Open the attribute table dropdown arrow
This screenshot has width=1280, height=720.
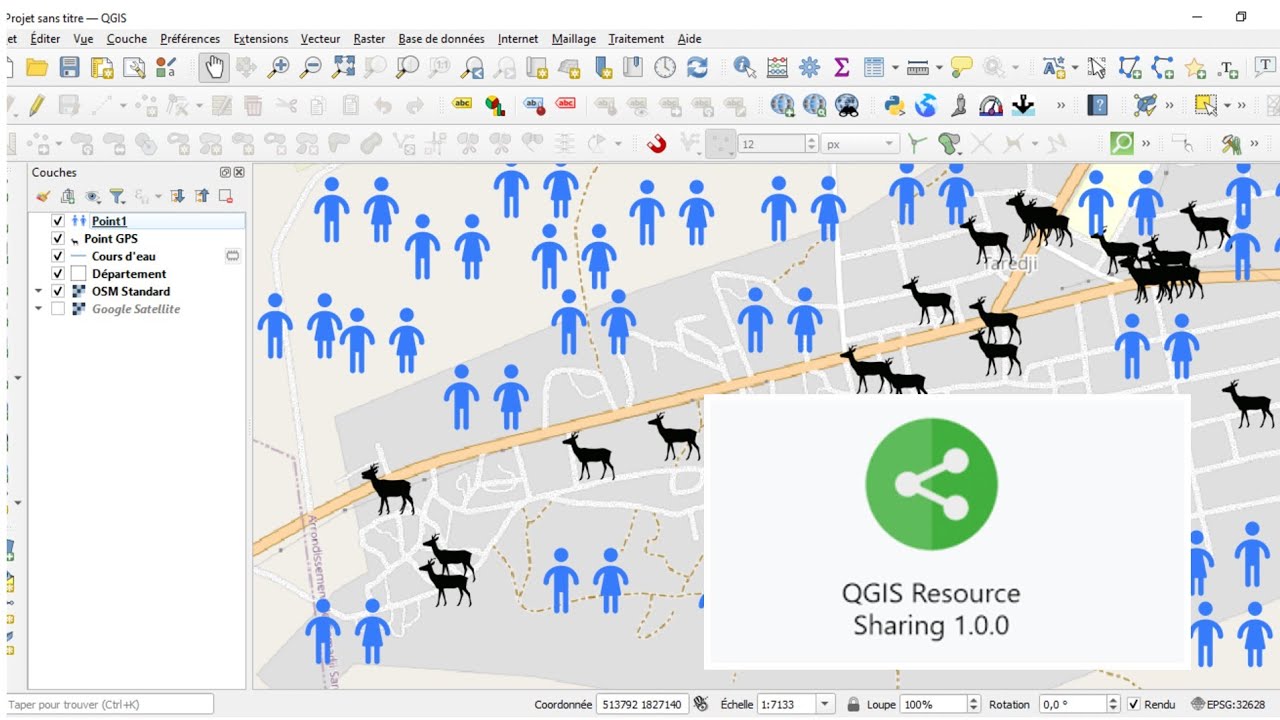(895, 67)
